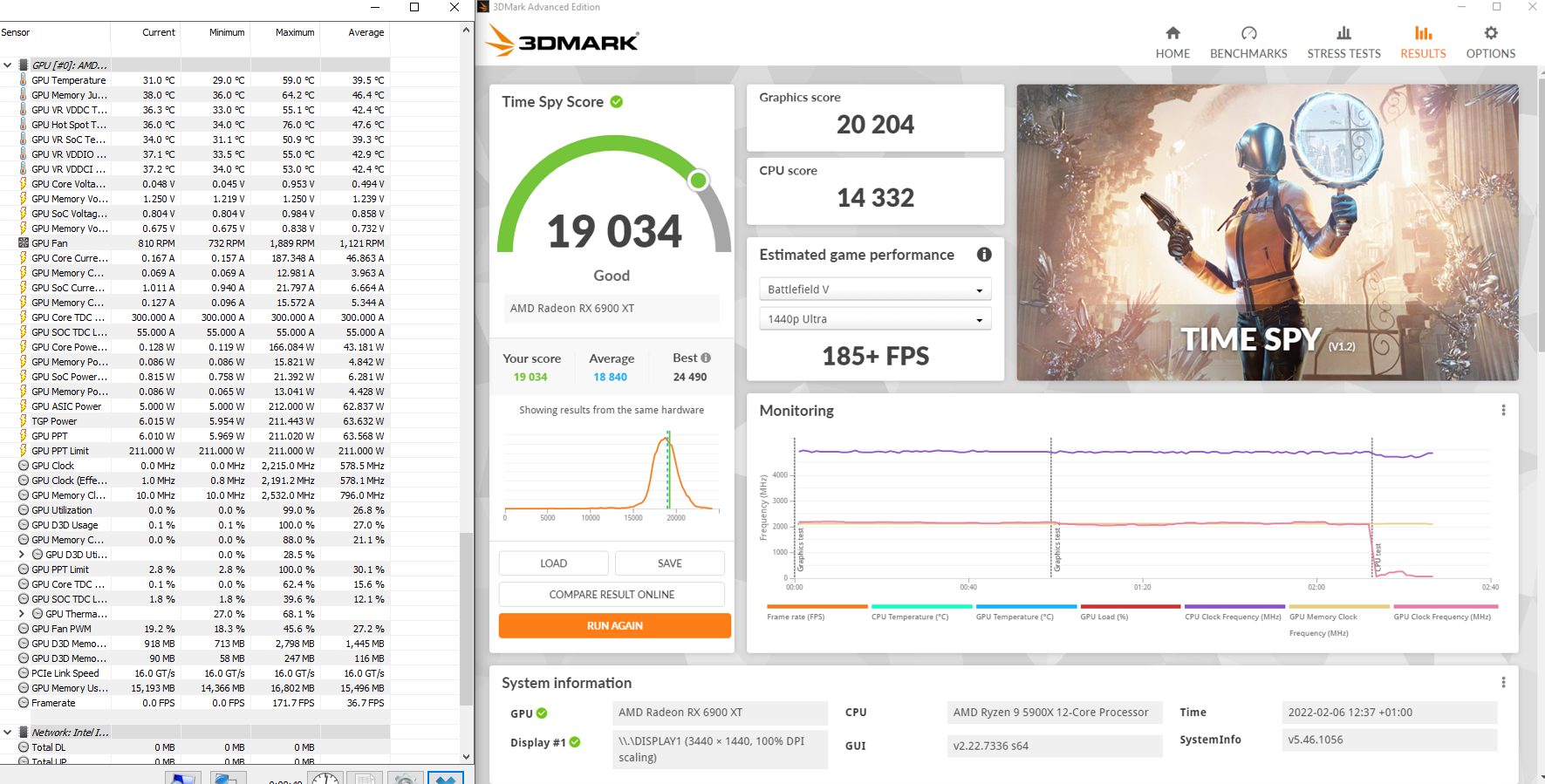The height and width of the screenshot is (784, 1545).
Task: Click the 3DMark logo
Action: pyautogui.click(x=562, y=40)
